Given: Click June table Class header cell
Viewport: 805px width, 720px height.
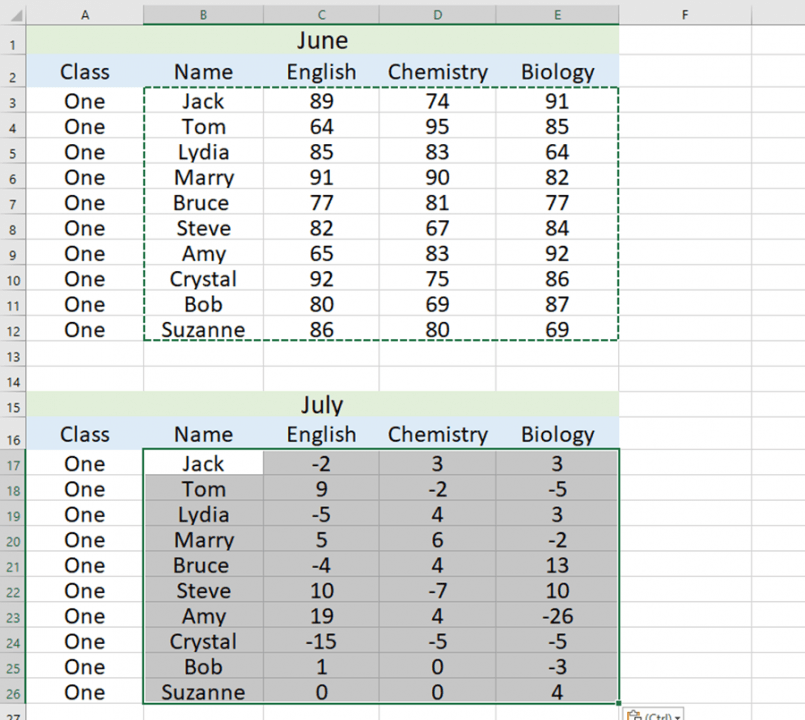Looking at the screenshot, I should pos(85,71).
